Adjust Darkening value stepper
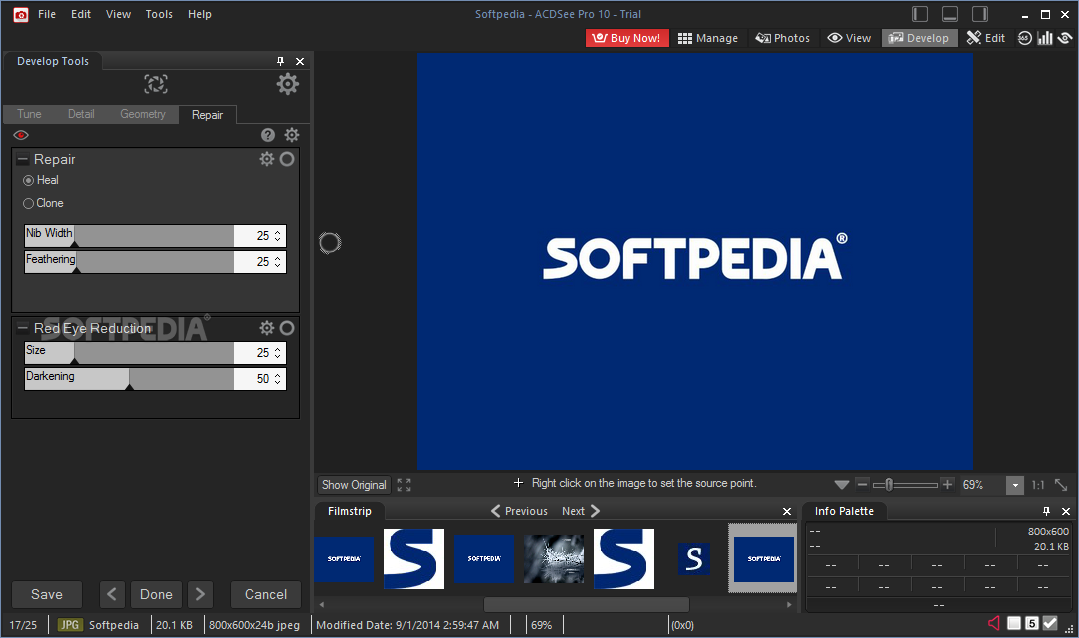Viewport: 1079px width, 638px height. [x=277, y=379]
